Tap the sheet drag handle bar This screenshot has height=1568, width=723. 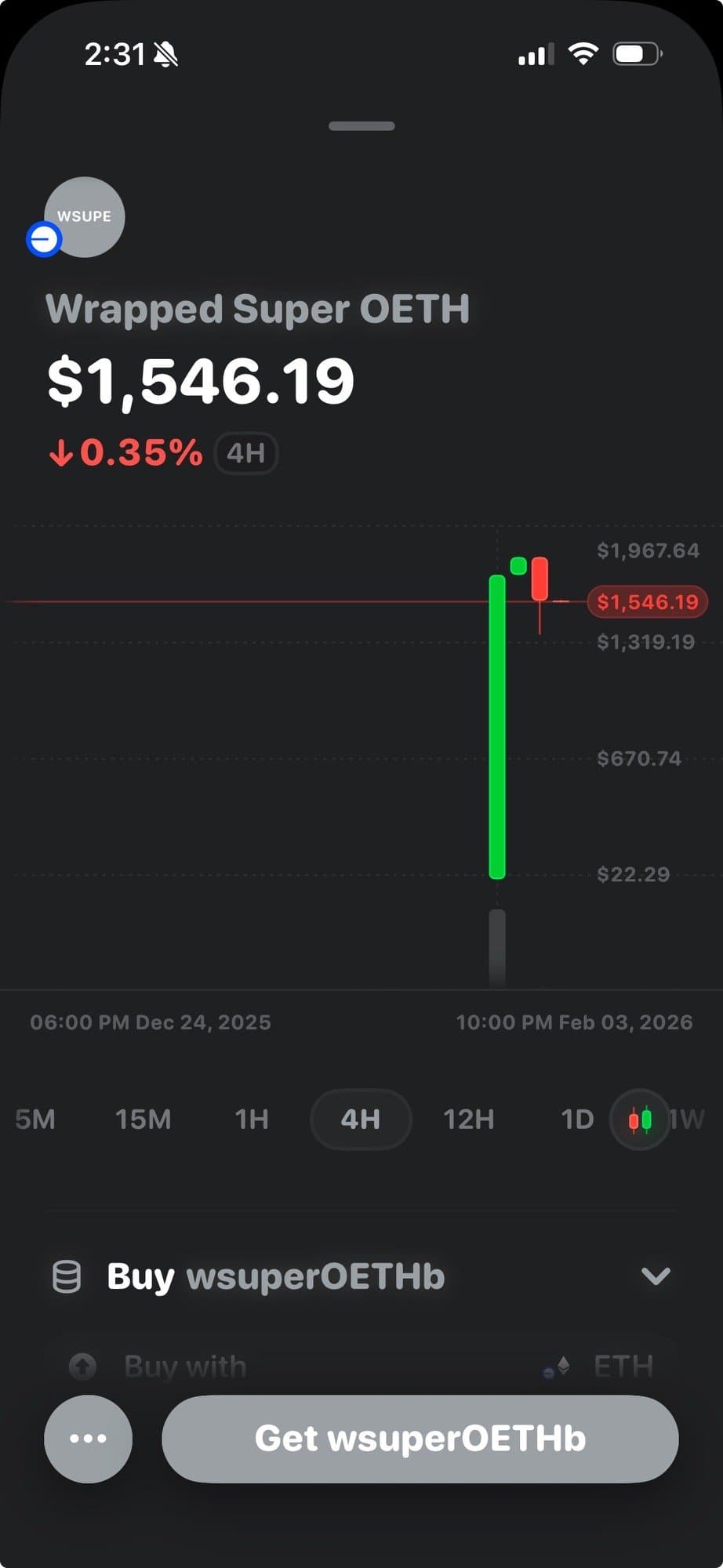361,126
